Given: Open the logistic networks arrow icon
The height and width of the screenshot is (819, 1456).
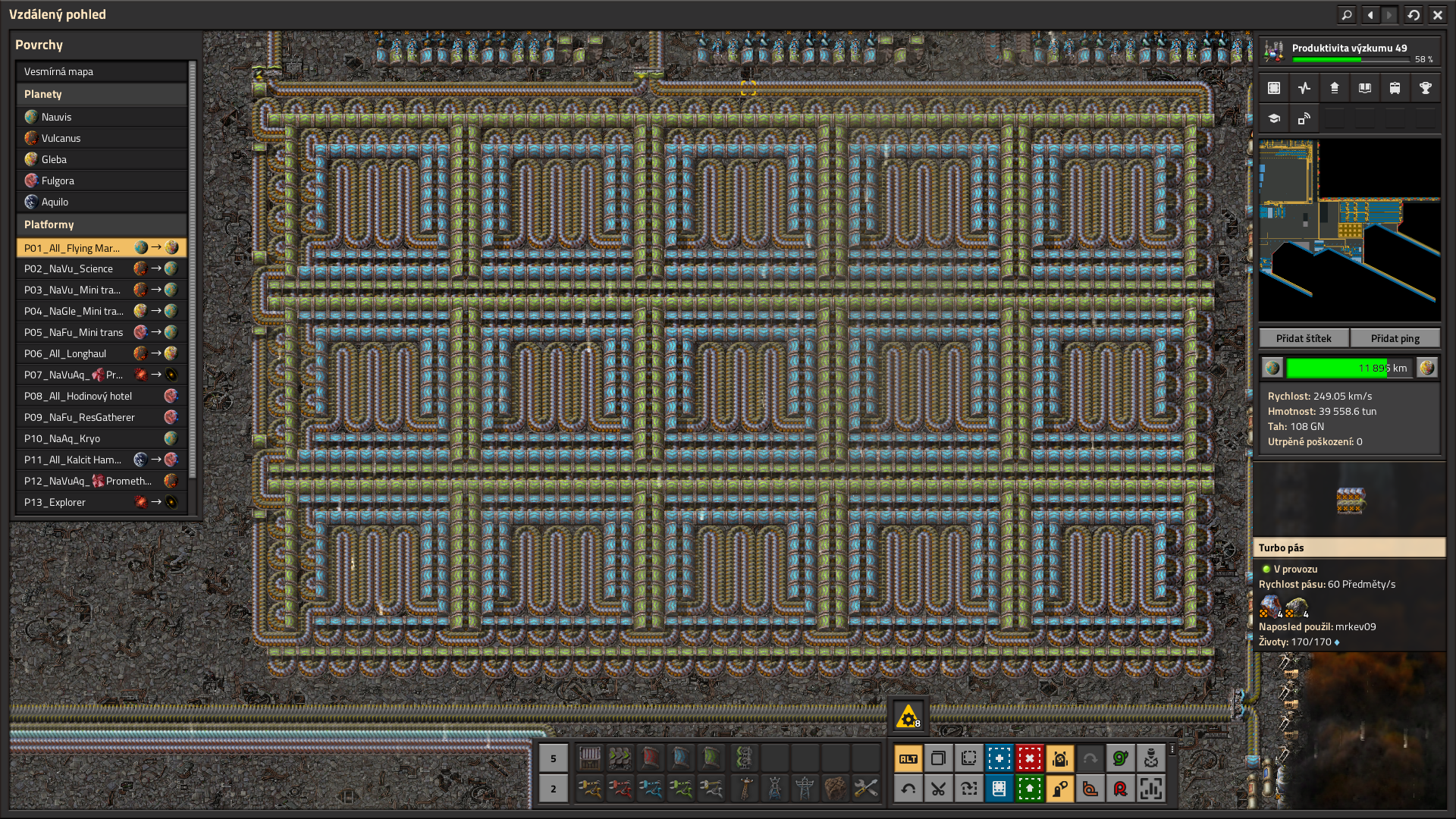Looking at the screenshot, I should [1334, 88].
